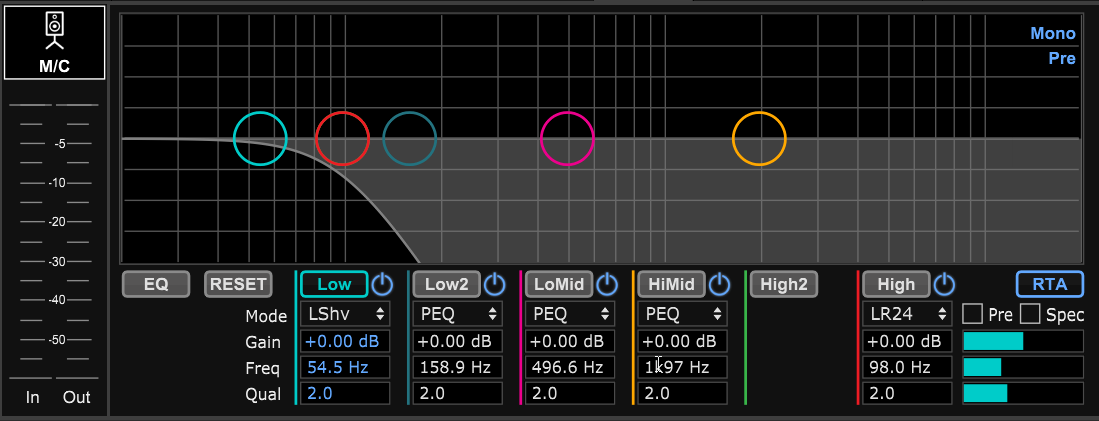Viewport: 1099px width, 421px height.
Task: Click the LoMid Qual field
Action: (x=570, y=393)
